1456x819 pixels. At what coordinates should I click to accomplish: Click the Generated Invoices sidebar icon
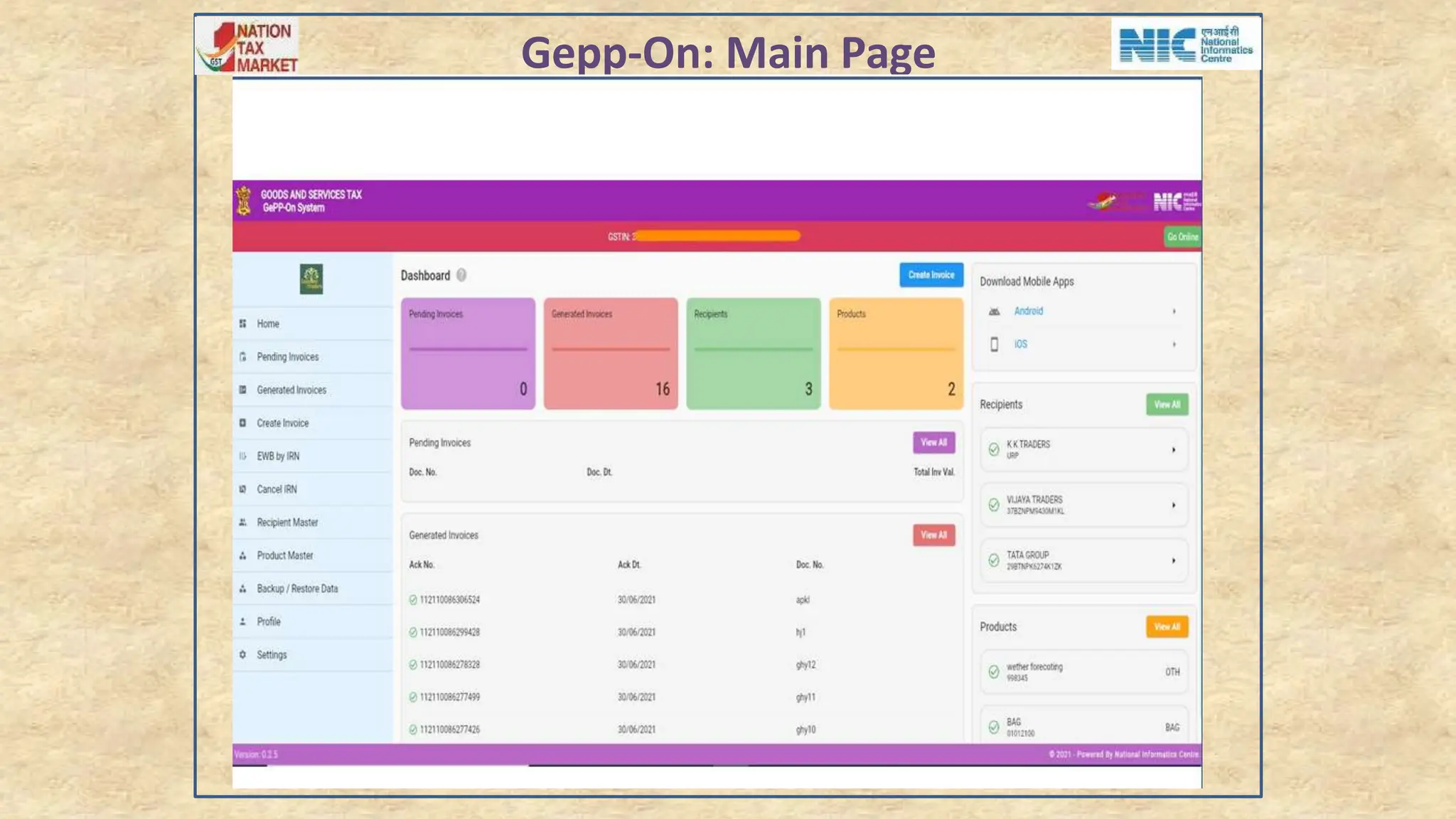pos(242,390)
